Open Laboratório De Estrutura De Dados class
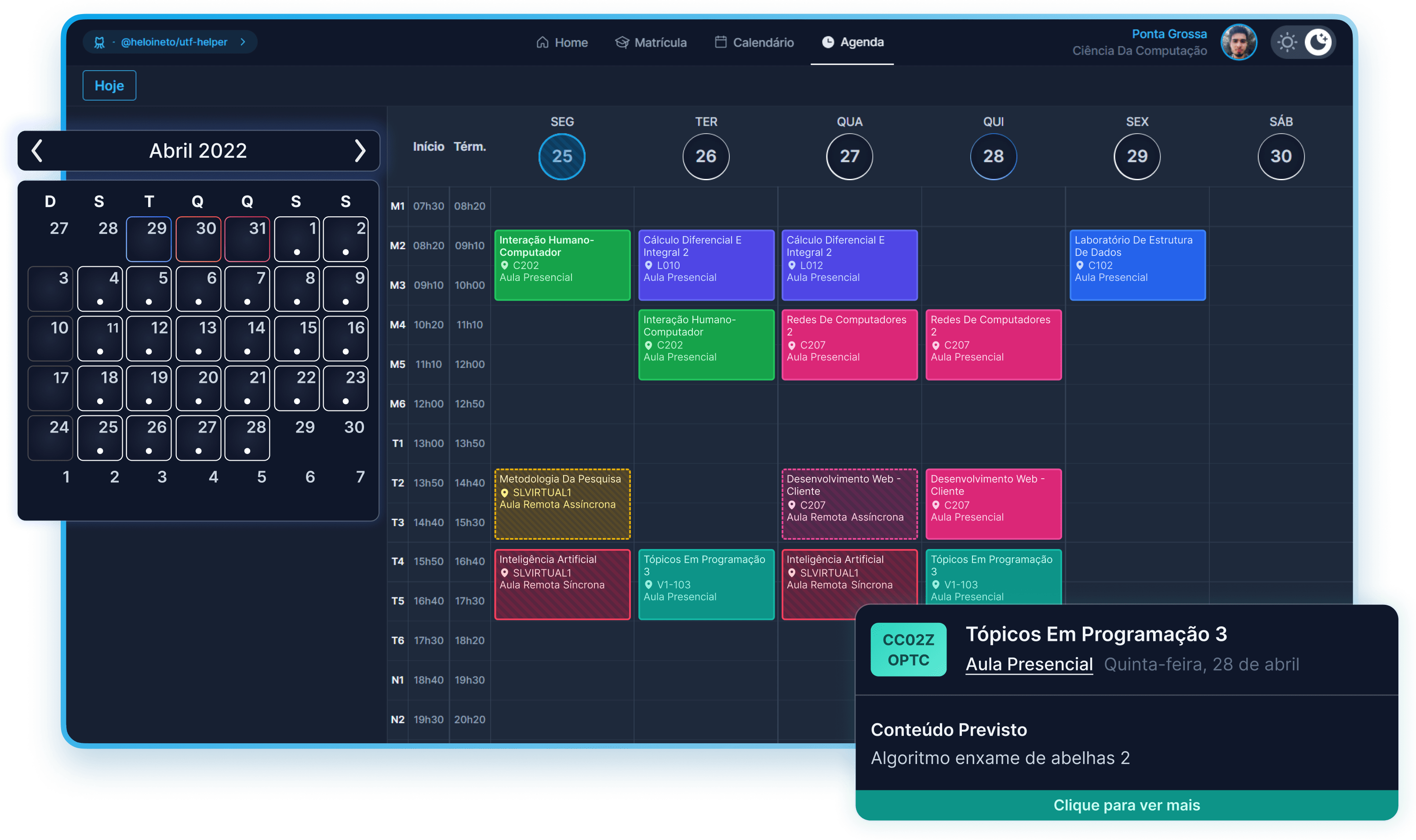1416x840 pixels. pyautogui.click(x=1138, y=265)
